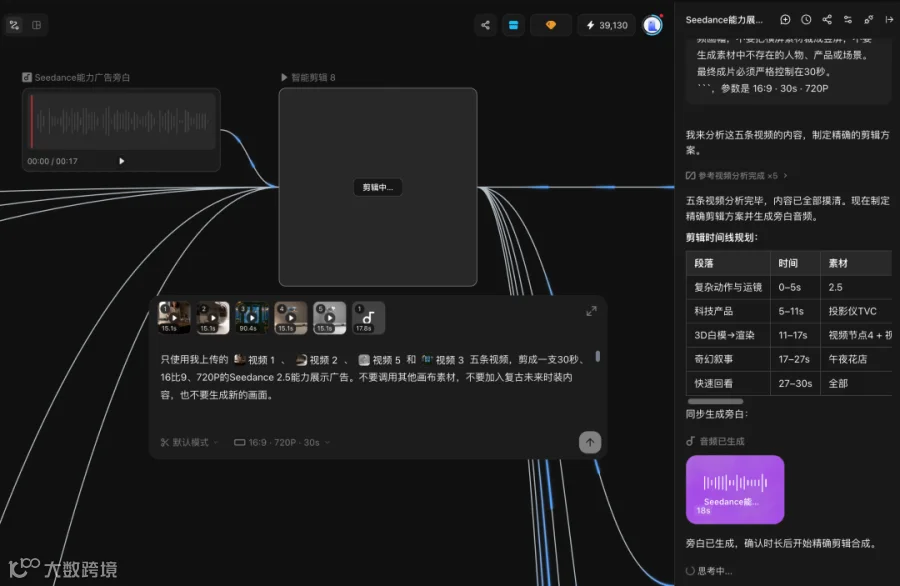Screen dimensions: 900x586
Task: Click the prompt box scrollbar
Action: 598,356
